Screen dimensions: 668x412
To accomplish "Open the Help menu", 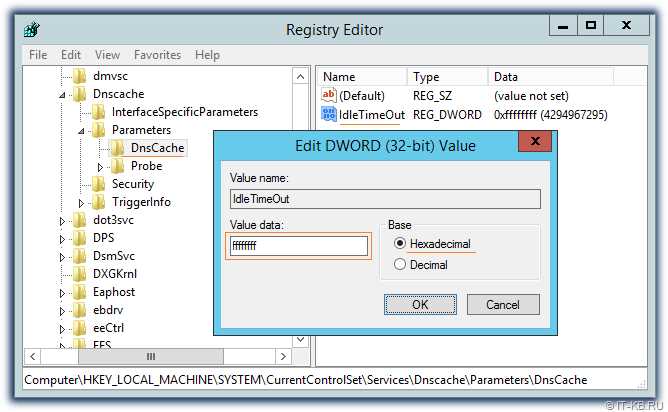I will click(x=207, y=55).
